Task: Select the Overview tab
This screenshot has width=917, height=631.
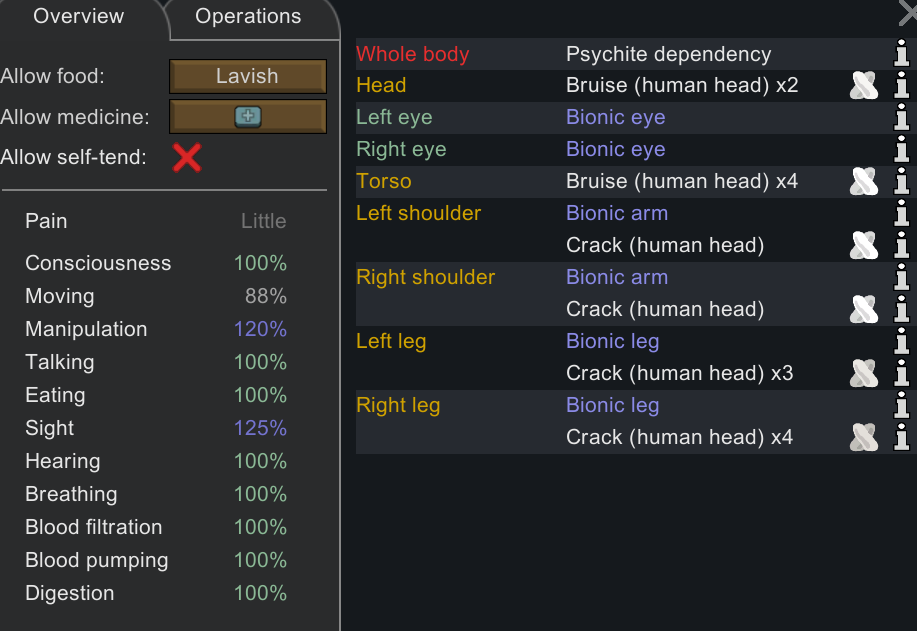Action: click(79, 17)
